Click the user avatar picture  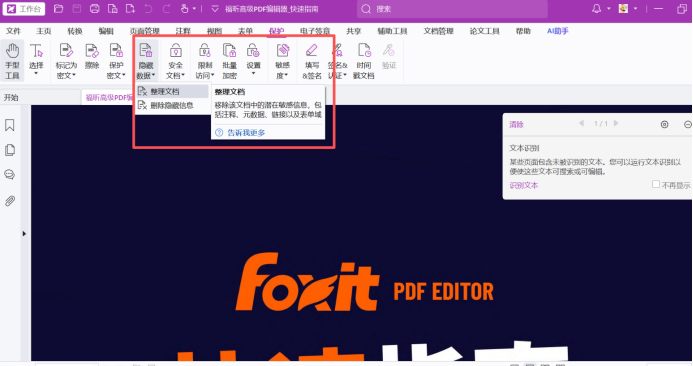pos(623,8)
